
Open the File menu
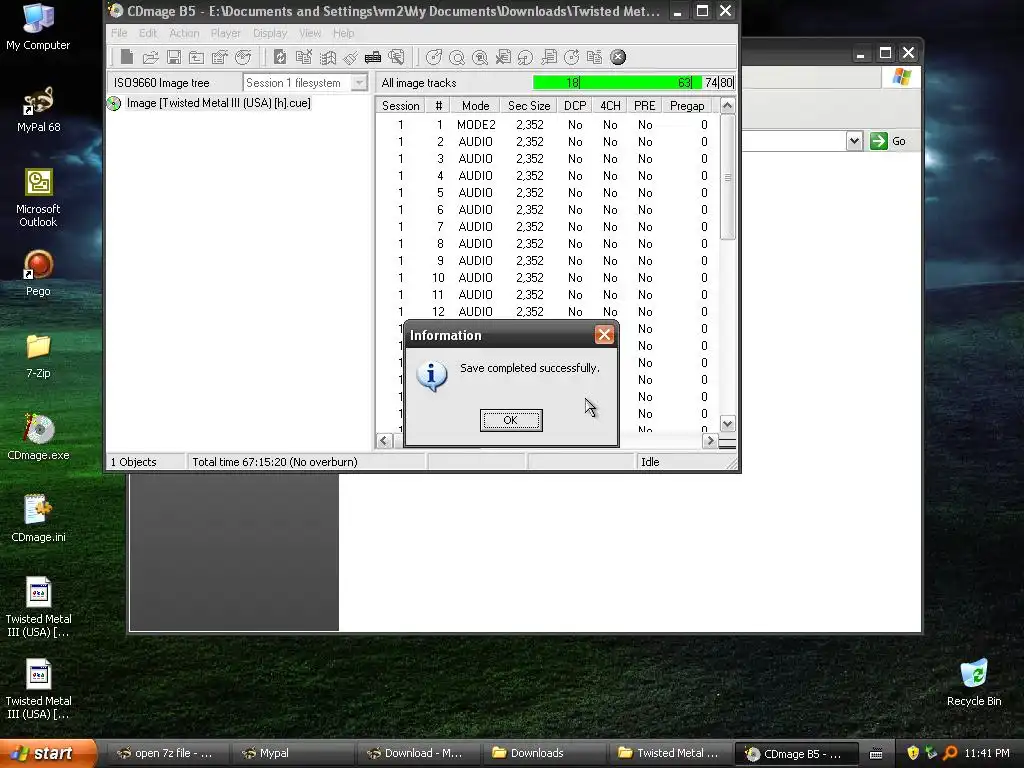tap(119, 33)
